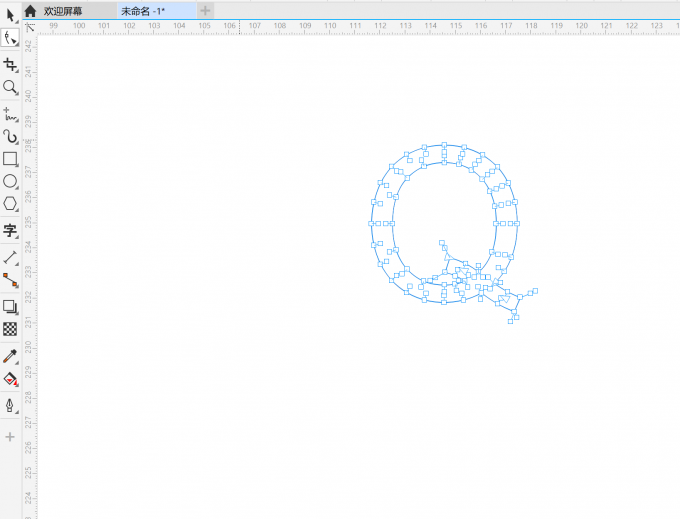Pick the Color Eyedropper tool
Image resolution: width=680 pixels, height=519 pixels.
pyautogui.click(x=10, y=355)
